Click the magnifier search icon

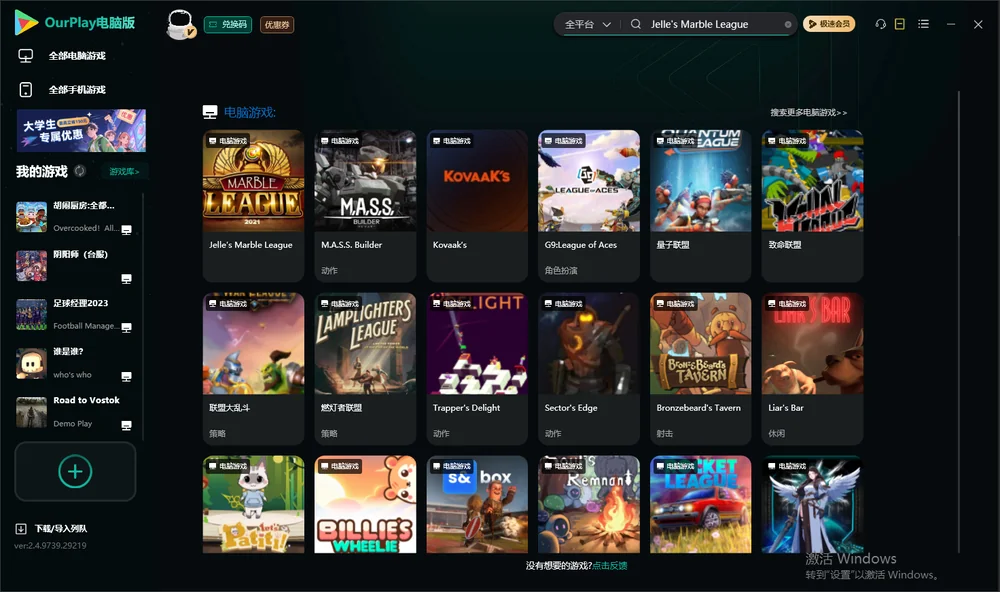coord(636,24)
